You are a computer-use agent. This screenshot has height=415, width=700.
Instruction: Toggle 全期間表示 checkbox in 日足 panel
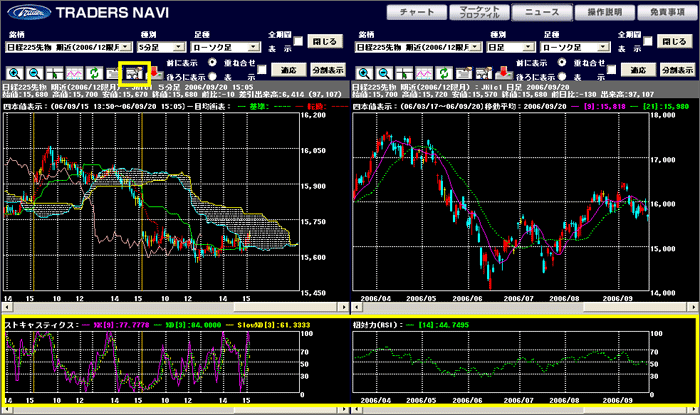point(647,41)
